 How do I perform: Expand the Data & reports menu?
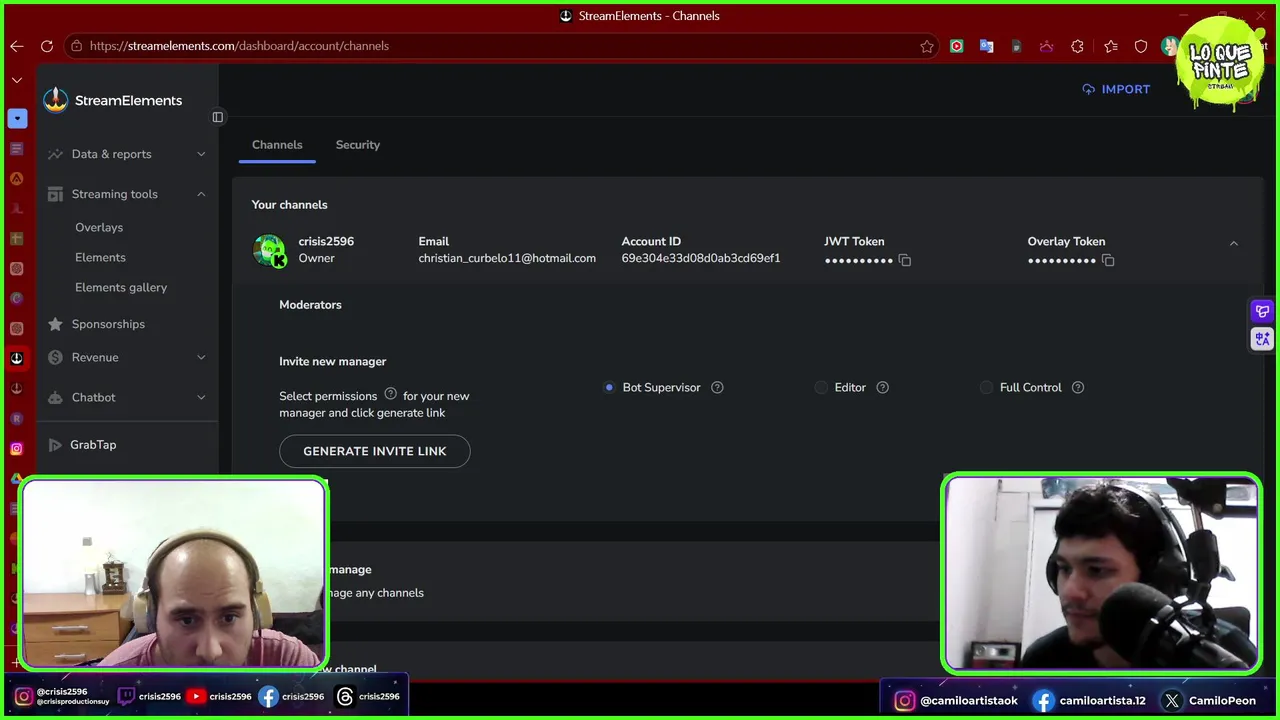click(201, 154)
